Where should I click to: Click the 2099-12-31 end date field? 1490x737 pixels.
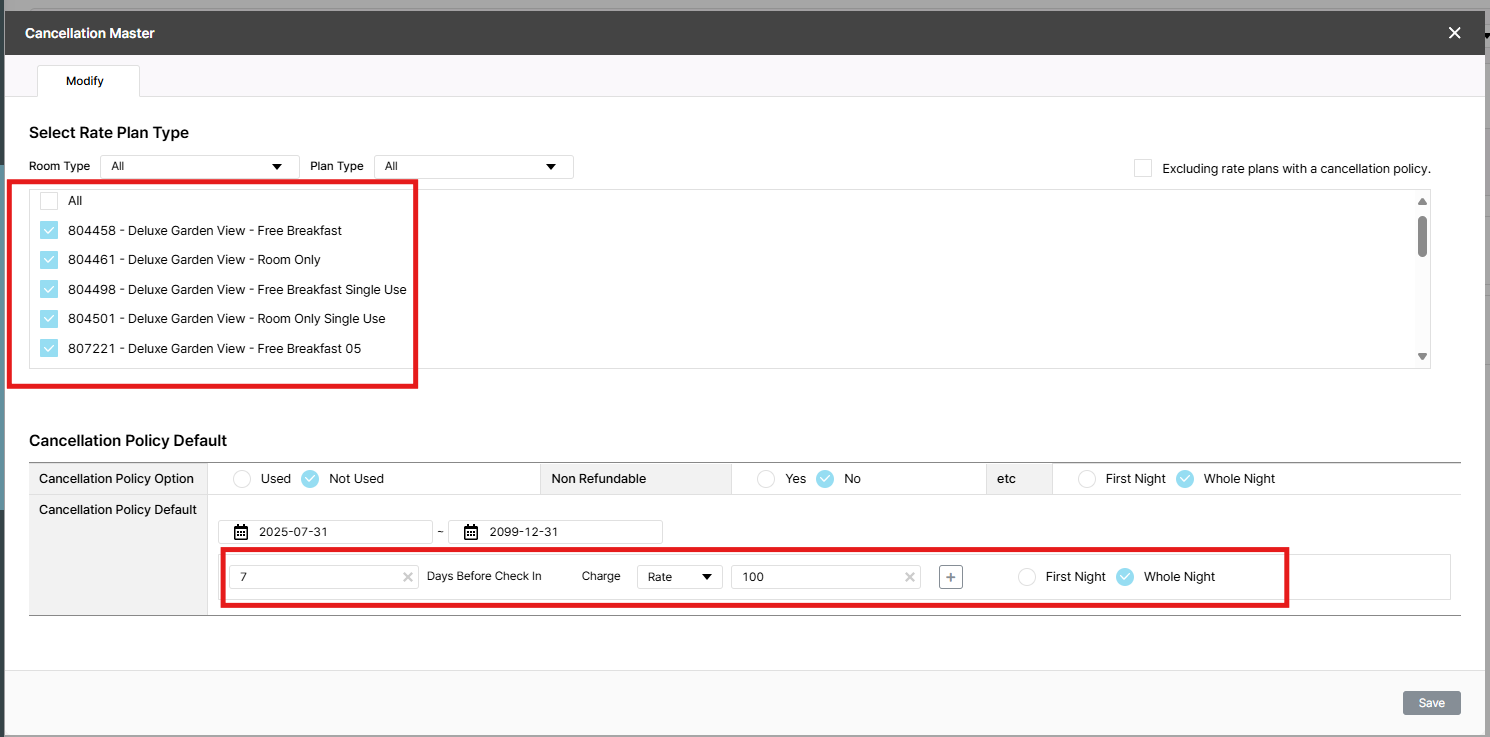coord(565,532)
